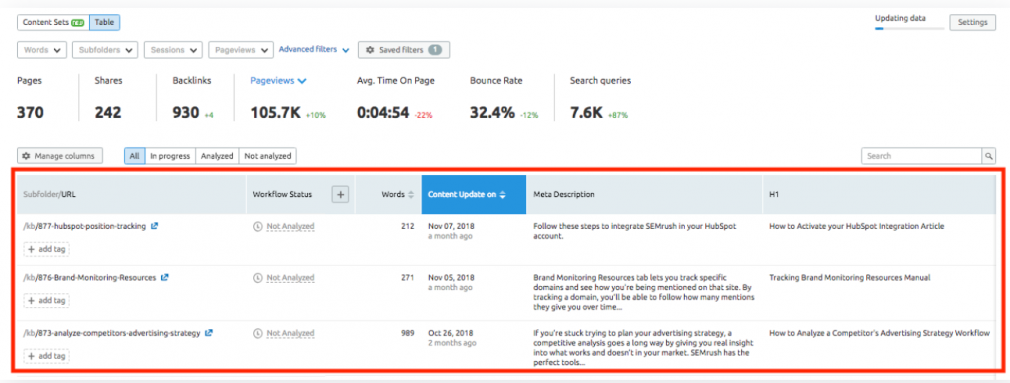The height and width of the screenshot is (383, 1010).
Task: Show Not analyzed pages
Action: click(x=268, y=156)
